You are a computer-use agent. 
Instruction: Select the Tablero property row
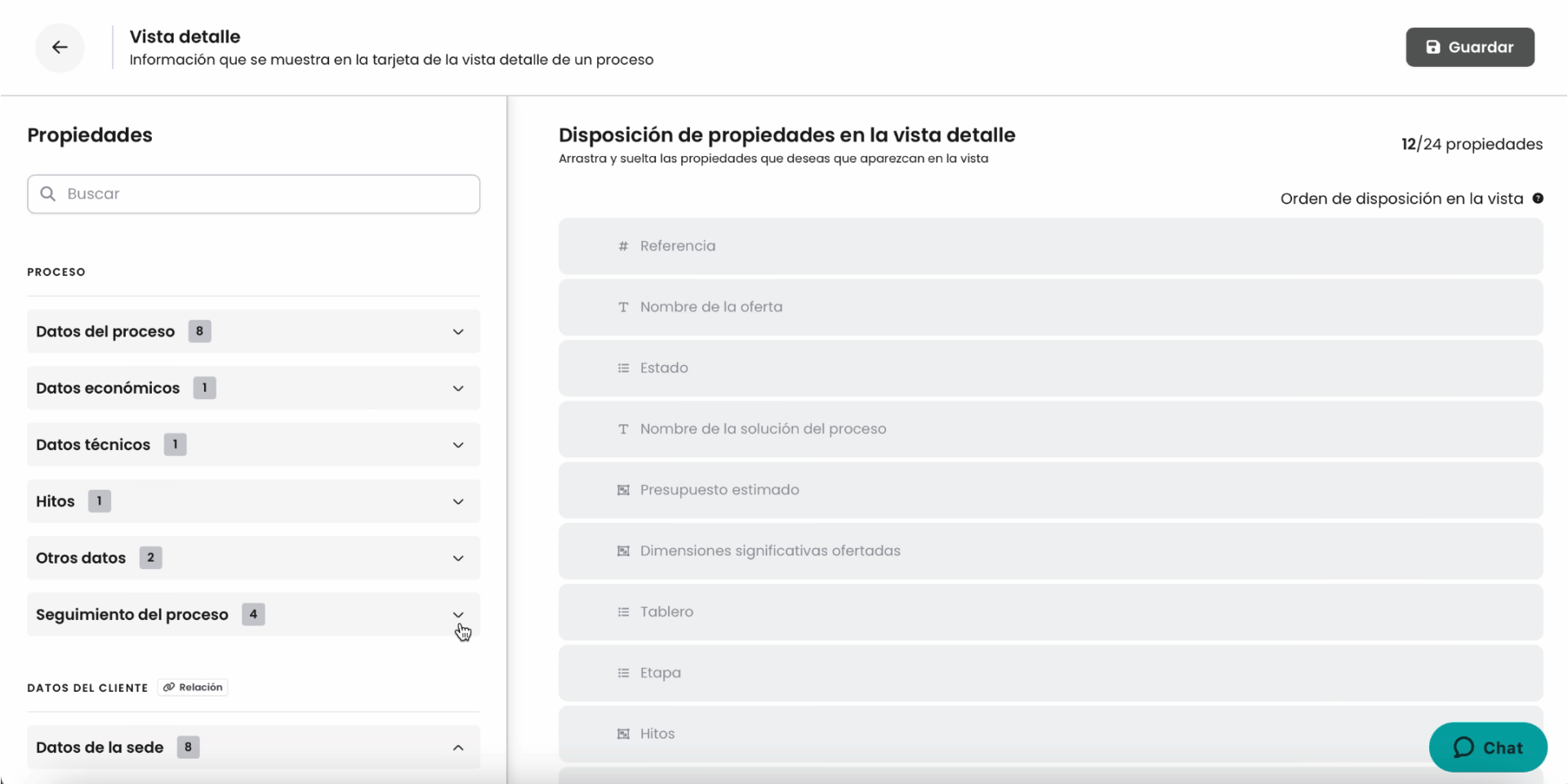pyautogui.click(x=1050, y=612)
